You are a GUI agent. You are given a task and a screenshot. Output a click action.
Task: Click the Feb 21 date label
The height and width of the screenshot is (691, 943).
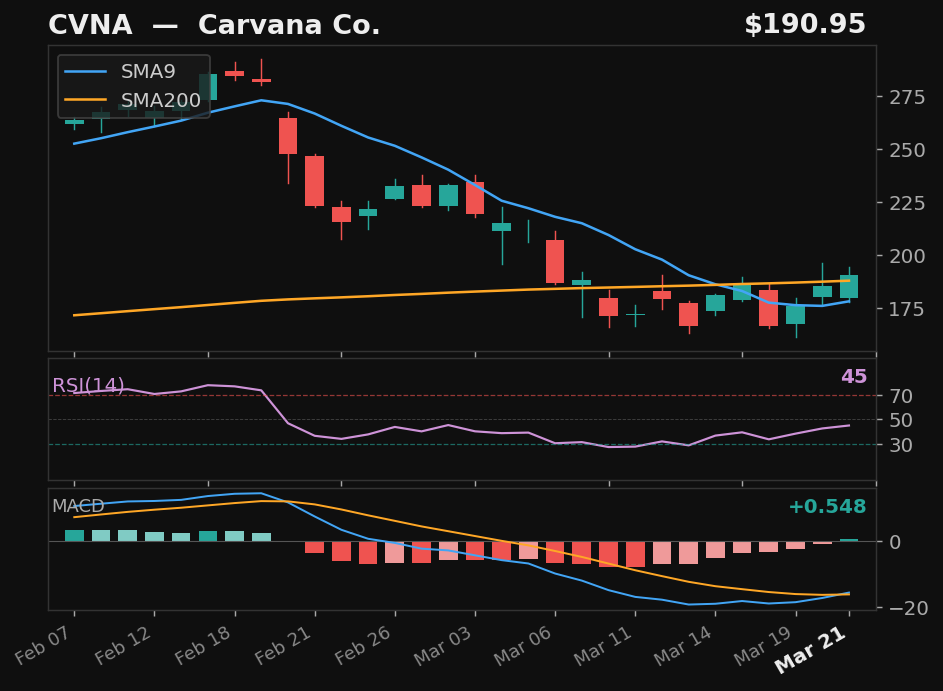[283, 645]
